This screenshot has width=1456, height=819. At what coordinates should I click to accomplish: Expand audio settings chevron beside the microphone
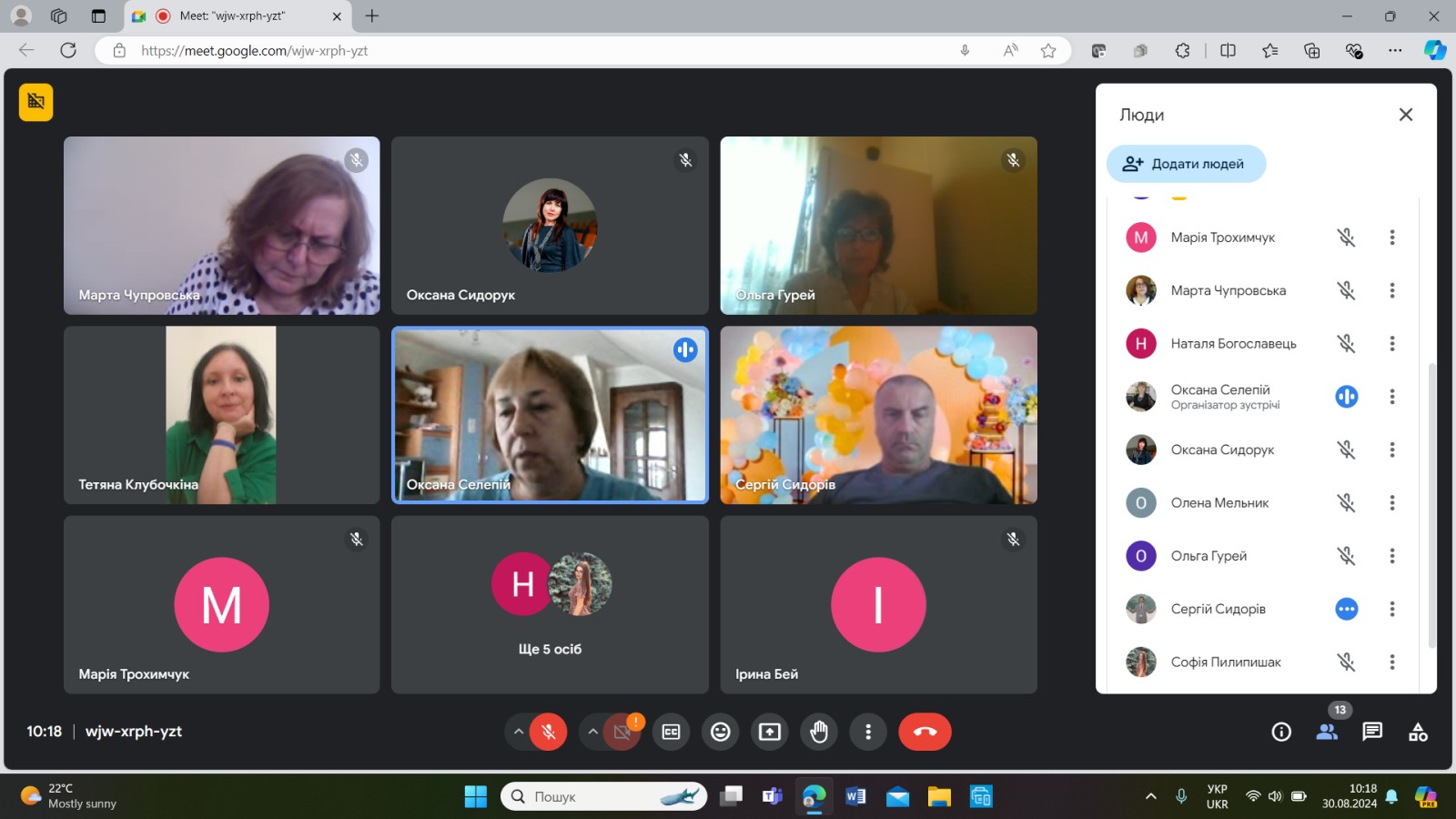[519, 732]
